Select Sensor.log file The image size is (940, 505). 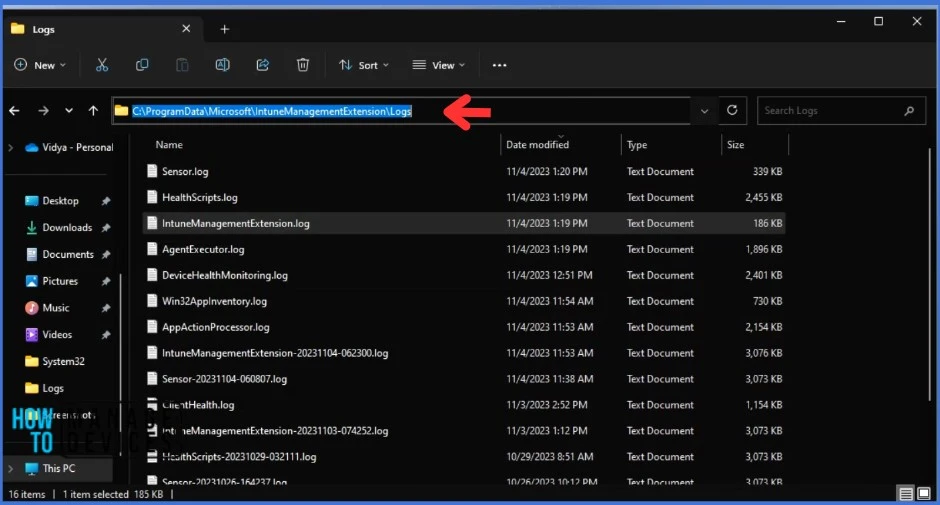click(463, 172)
